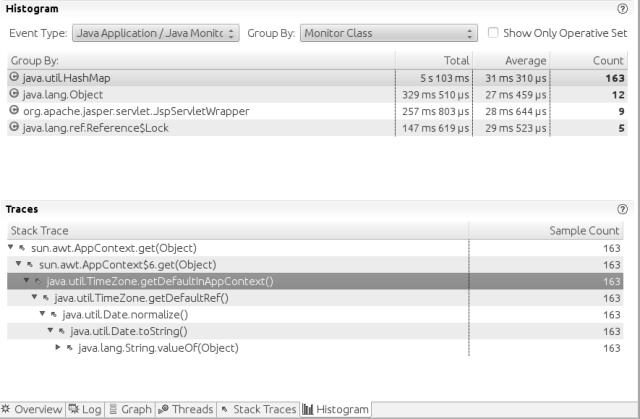Open the Group By Monitor Class dropdown
The height and width of the screenshot is (419, 640).
pos(389,33)
